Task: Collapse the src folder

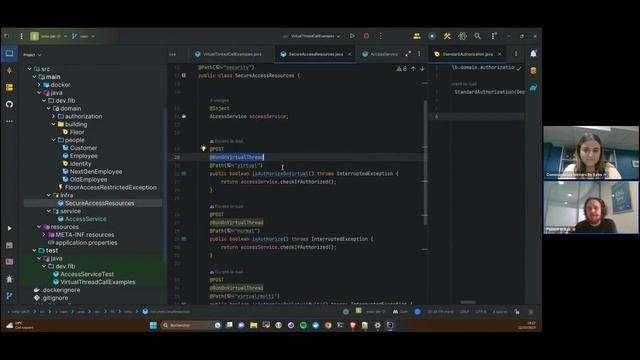Action: 29,69
